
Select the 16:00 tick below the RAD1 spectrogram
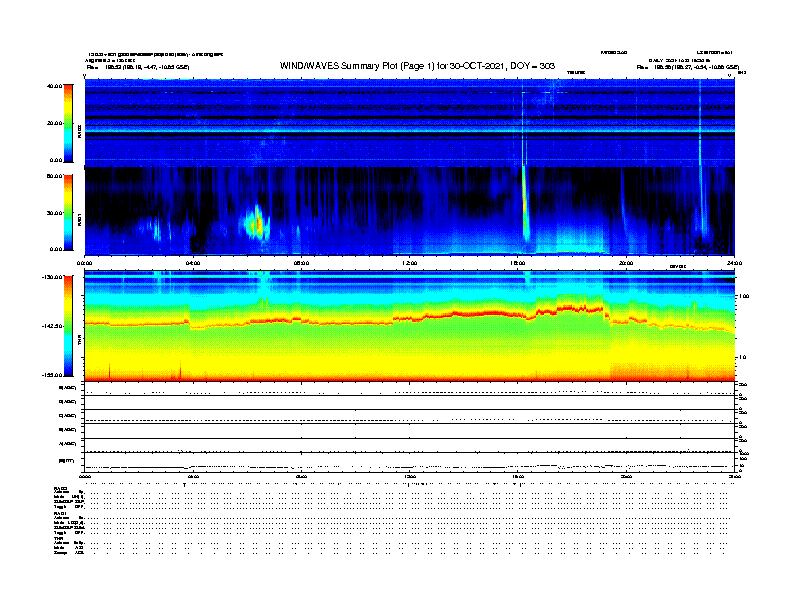point(518,263)
